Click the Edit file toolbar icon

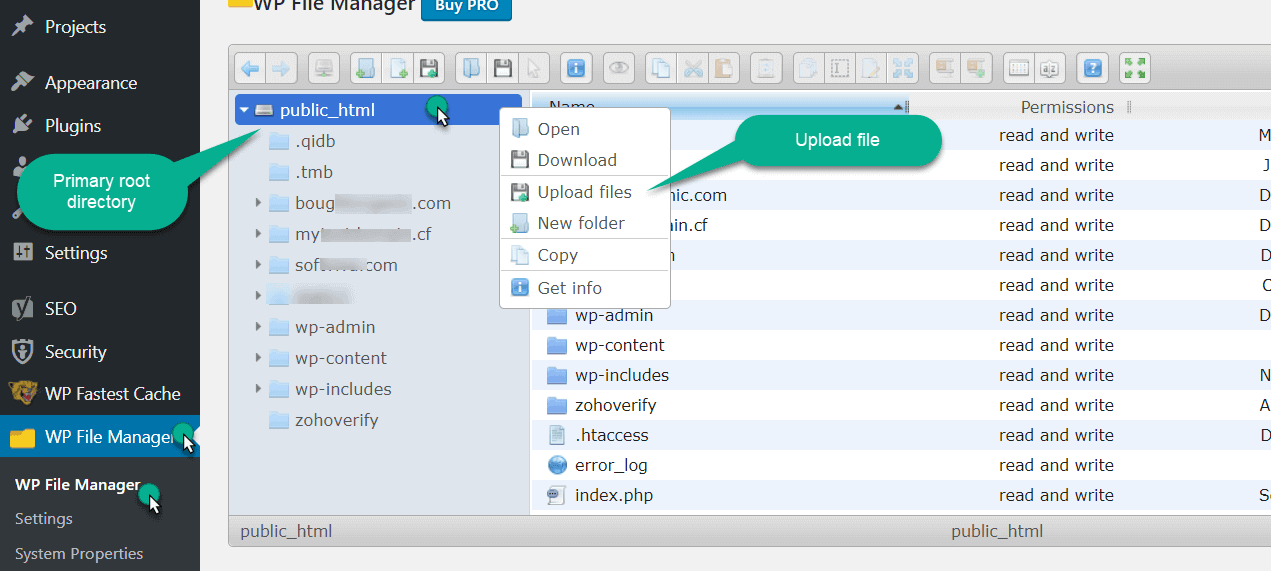pyautogui.click(x=871, y=68)
